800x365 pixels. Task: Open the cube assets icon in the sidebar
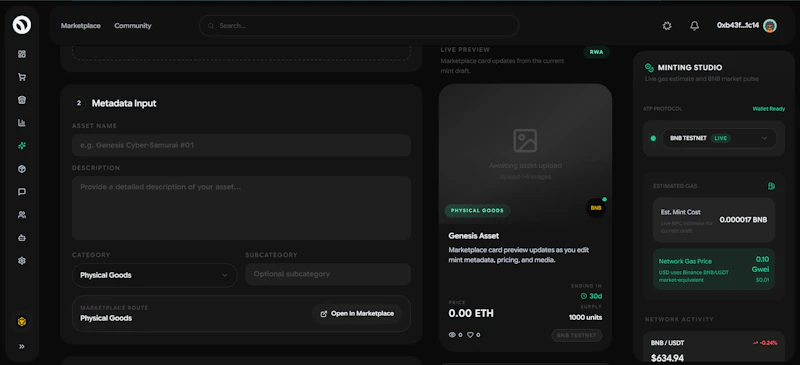(x=21, y=169)
